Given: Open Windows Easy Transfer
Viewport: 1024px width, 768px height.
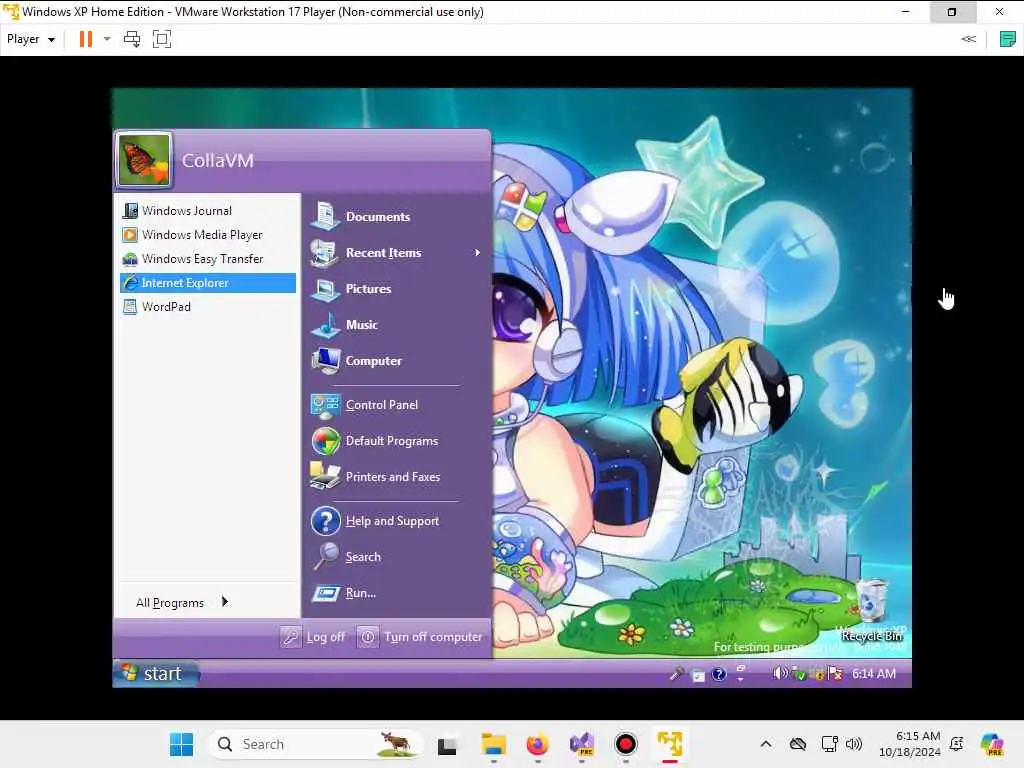Looking at the screenshot, I should (208, 259).
